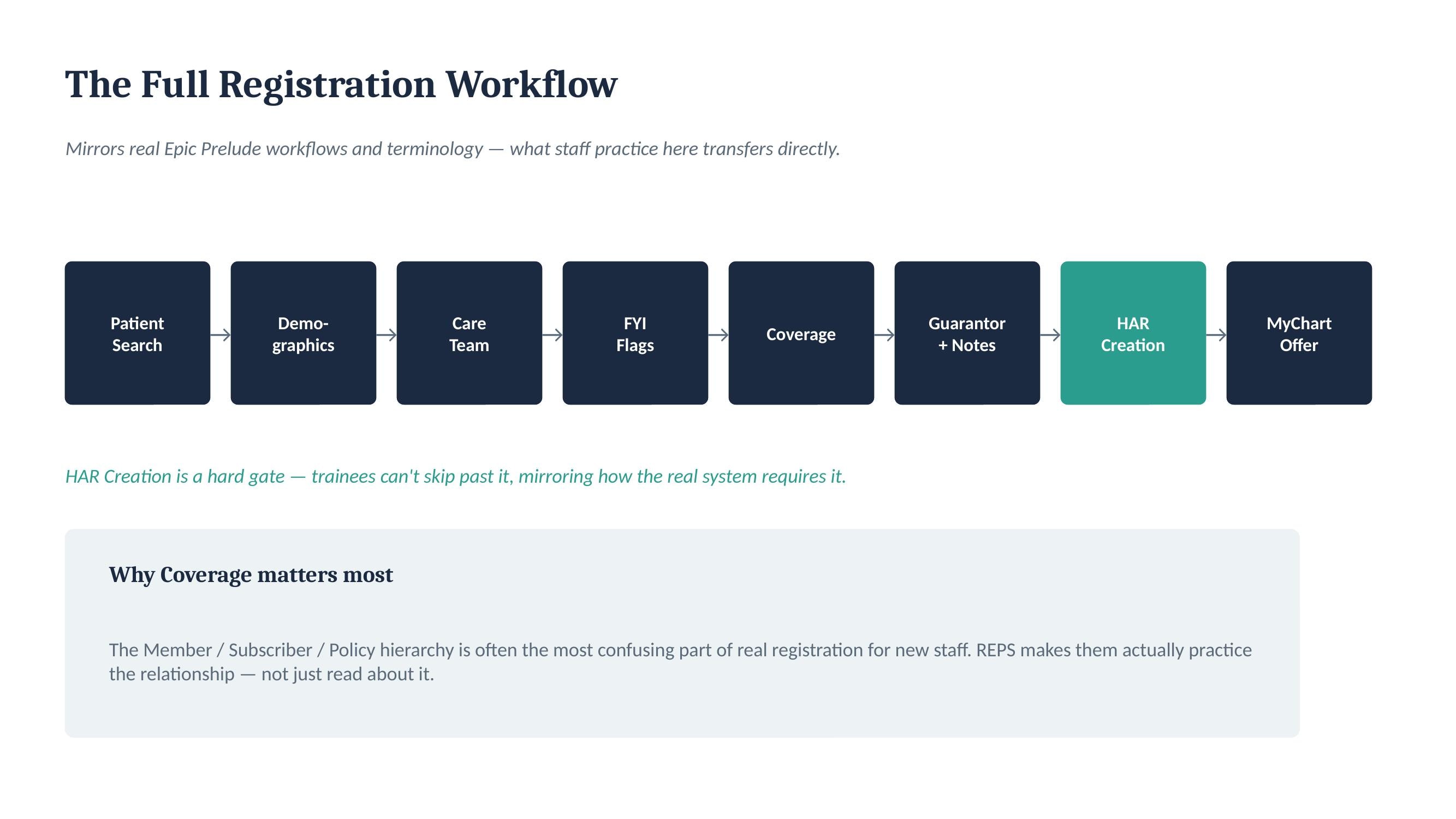Screen dimensions: 1456x819
Task: Click the heading Why Coverage matters most
Action: 251,575
